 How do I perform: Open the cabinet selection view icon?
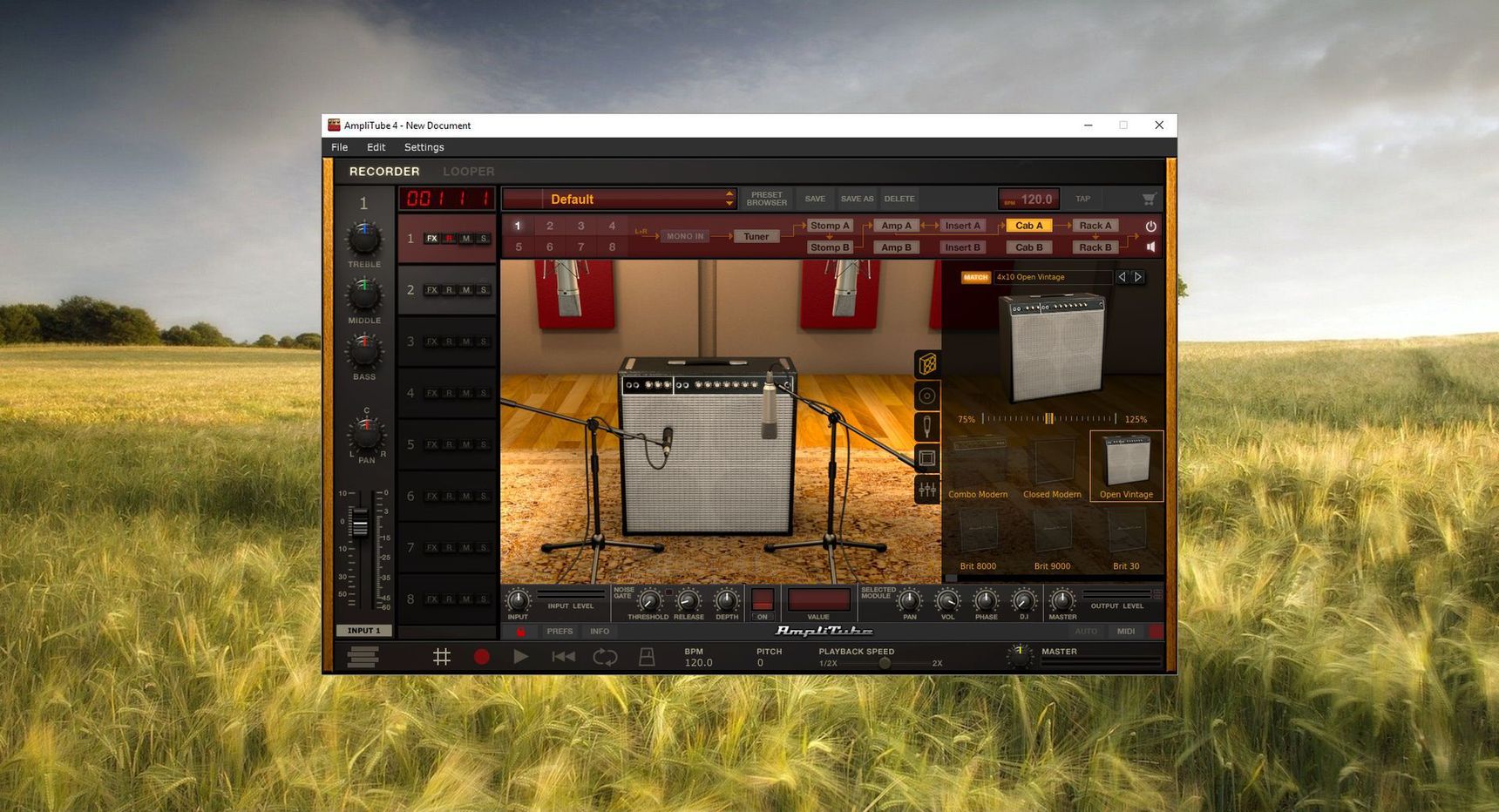point(926,364)
